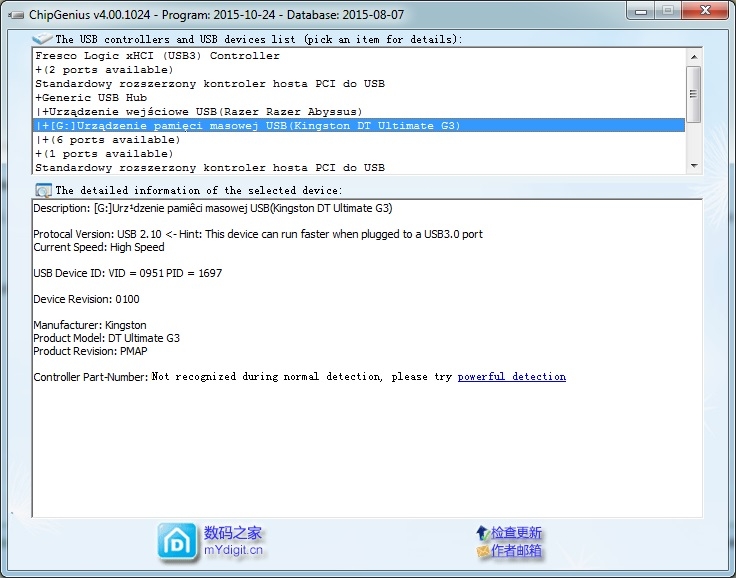Select the Kingston DT Ultimate G3 row
This screenshot has width=736, height=578.
pyautogui.click(x=359, y=125)
